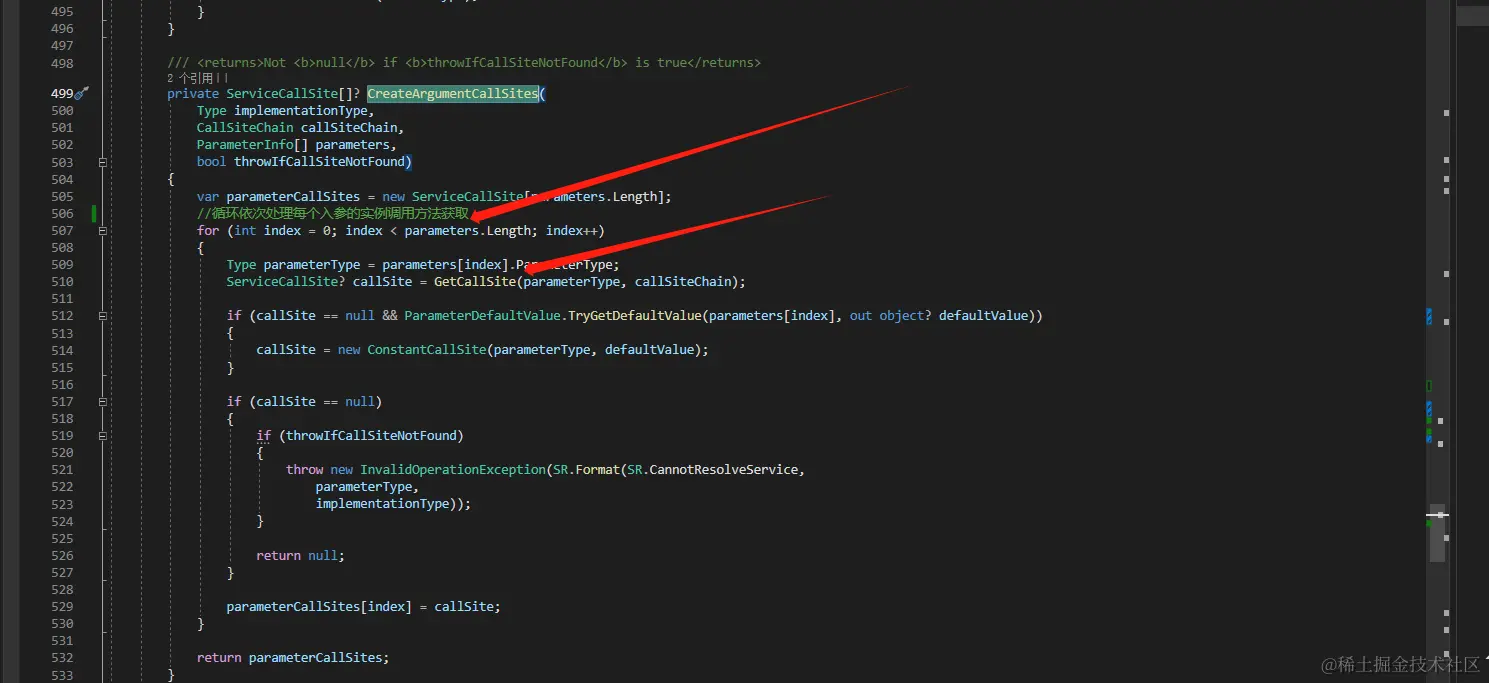The width and height of the screenshot is (1489, 683).
Task: Open quick actions screwdriver icon at line 499
Action: click(83, 93)
